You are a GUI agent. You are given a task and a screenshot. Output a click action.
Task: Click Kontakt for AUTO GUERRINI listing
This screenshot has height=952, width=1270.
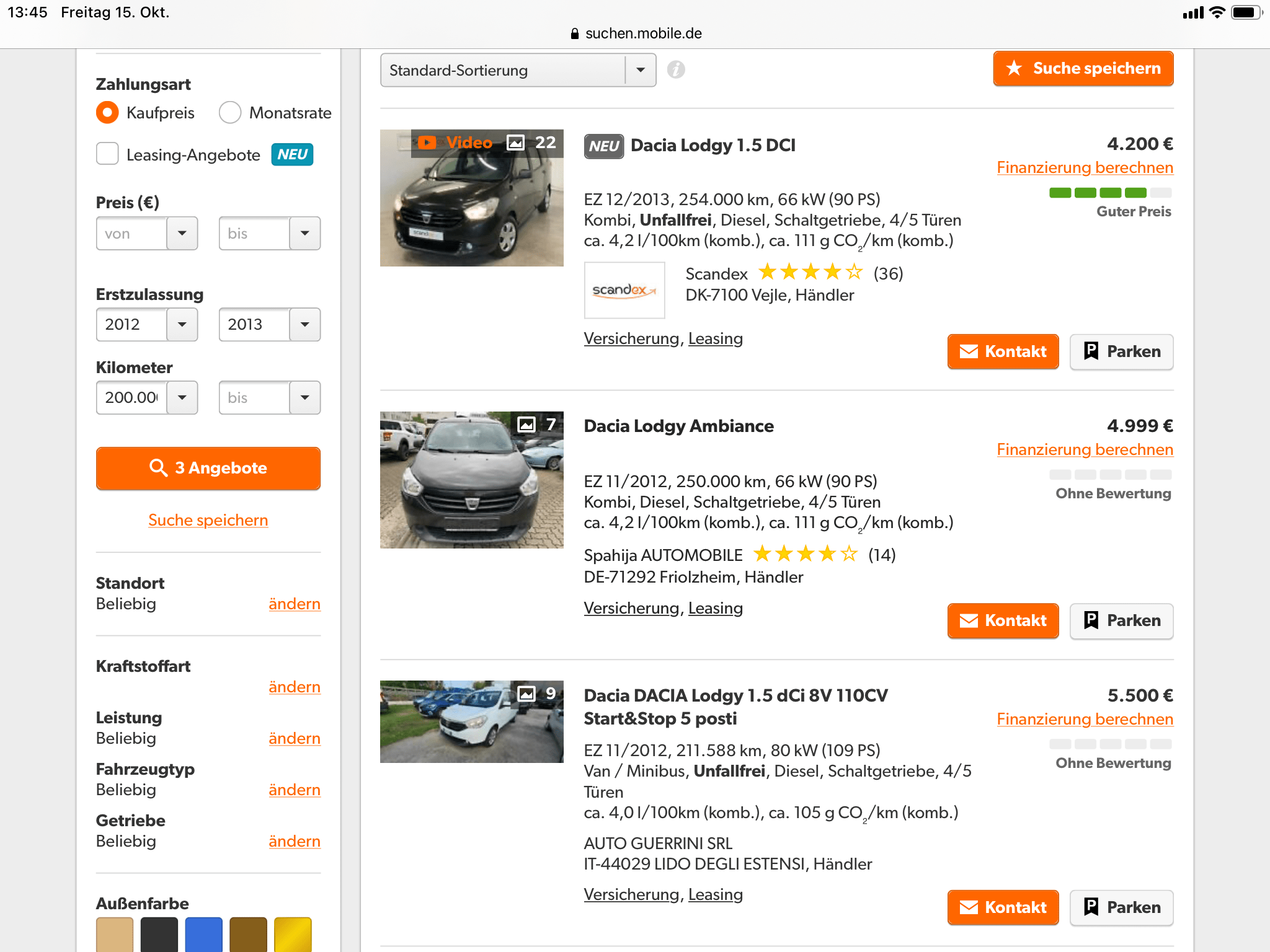[1003, 907]
